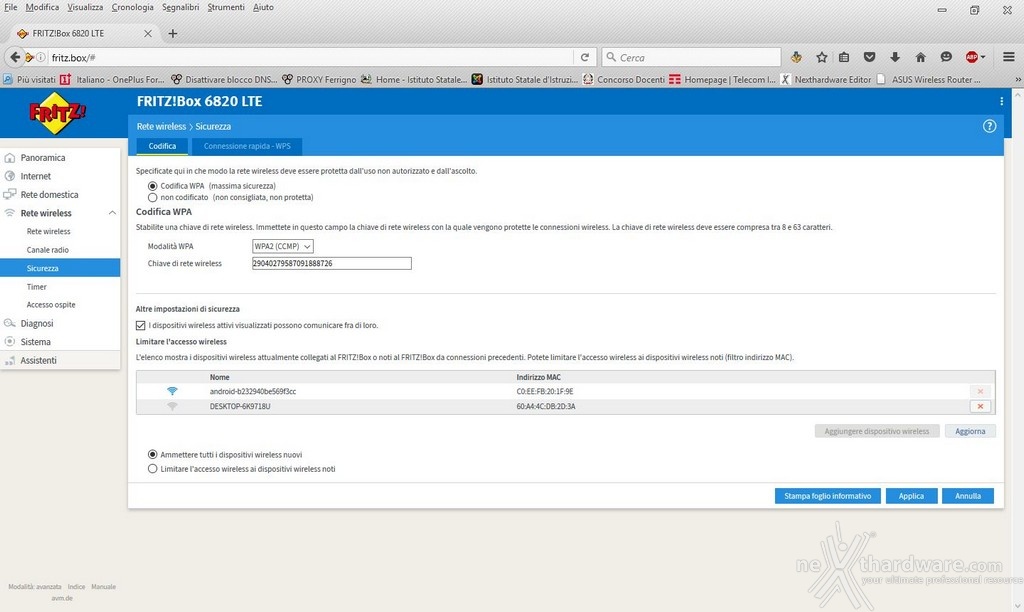
Task: Remove android-b232940be569f3cc device with X
Action: 980,391
